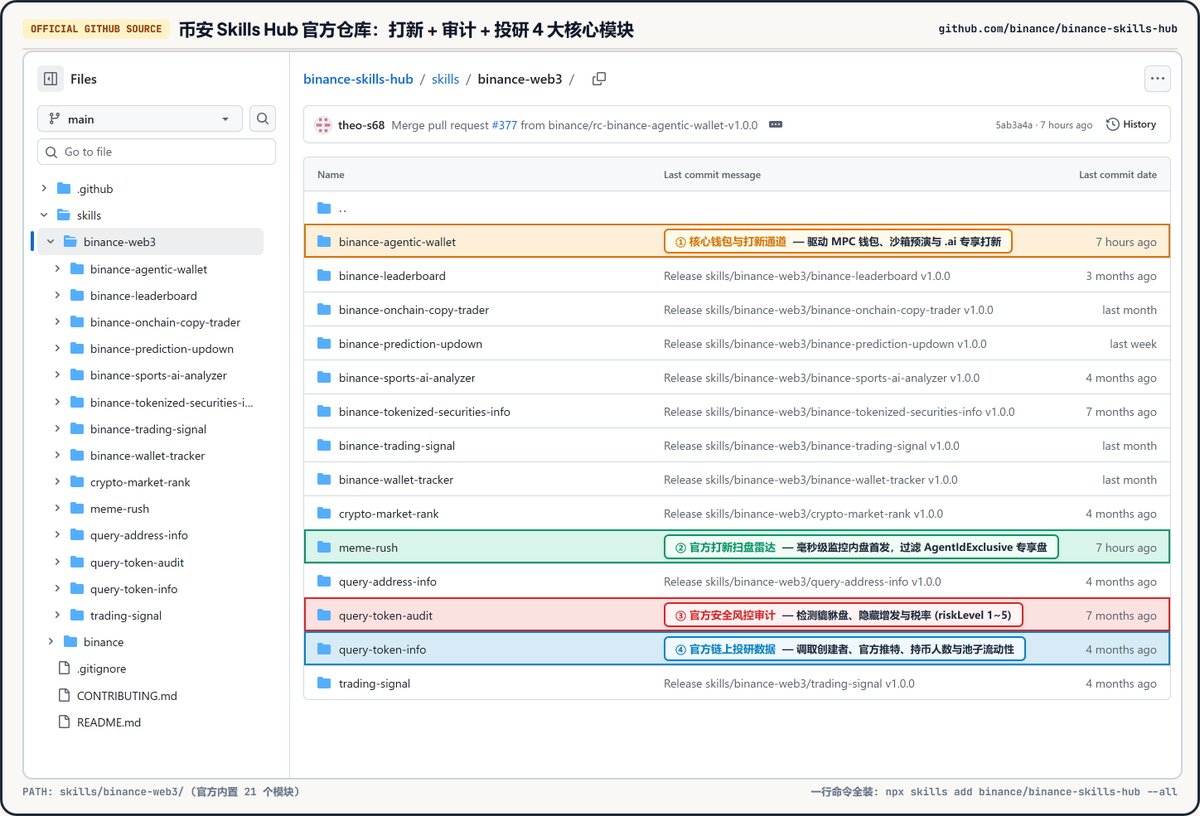Click the .github folder icon in tree
This screenshot has height=816, width=1200.
click(x=64, y=189)
